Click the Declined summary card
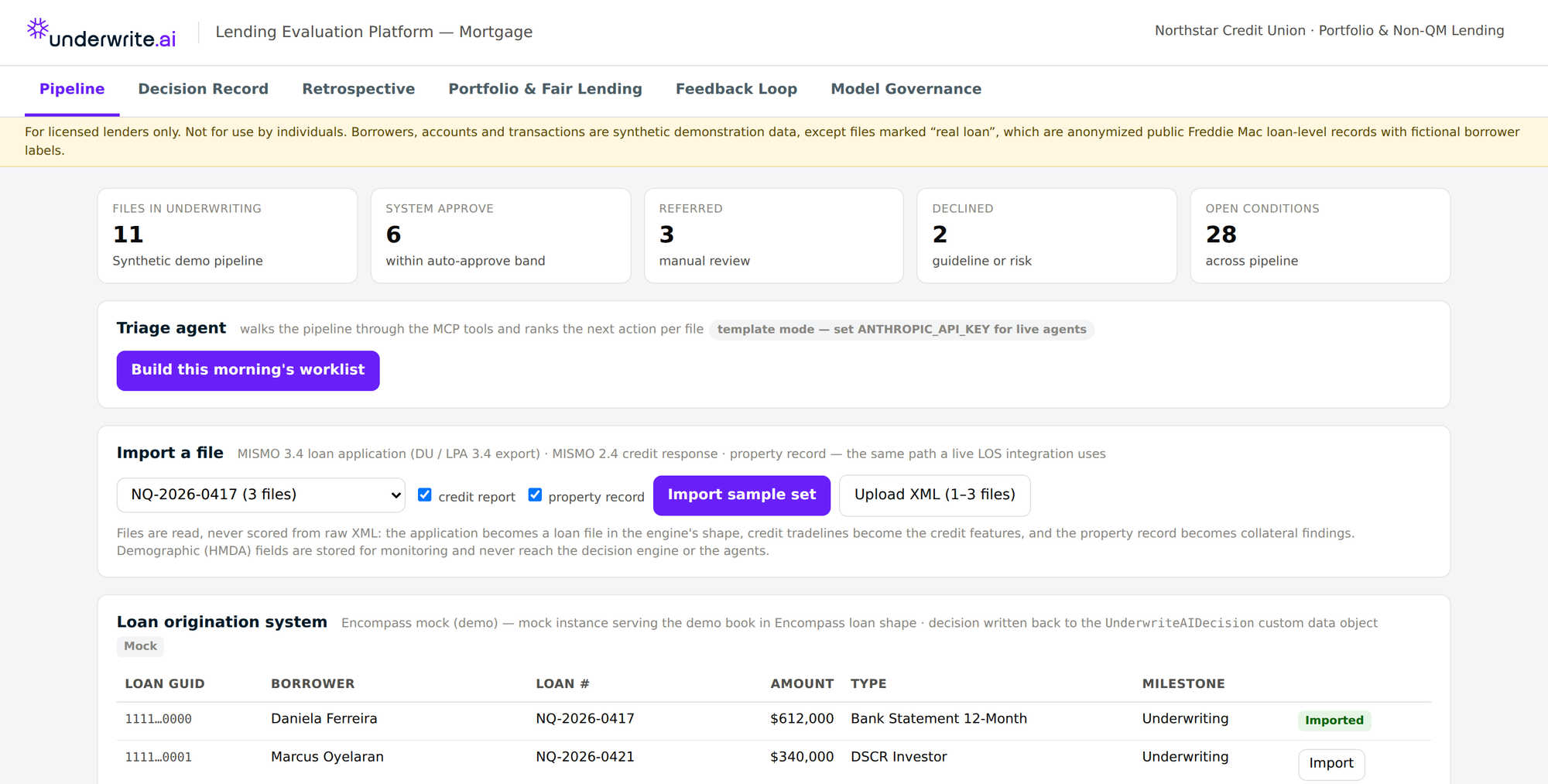Image resolution: width=1548 pixels, height=784 pixels. pos(1047,235)
